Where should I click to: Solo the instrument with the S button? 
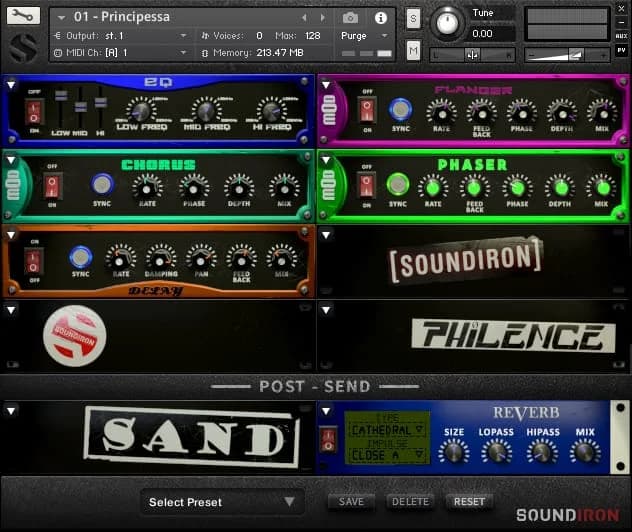(414, 19)
